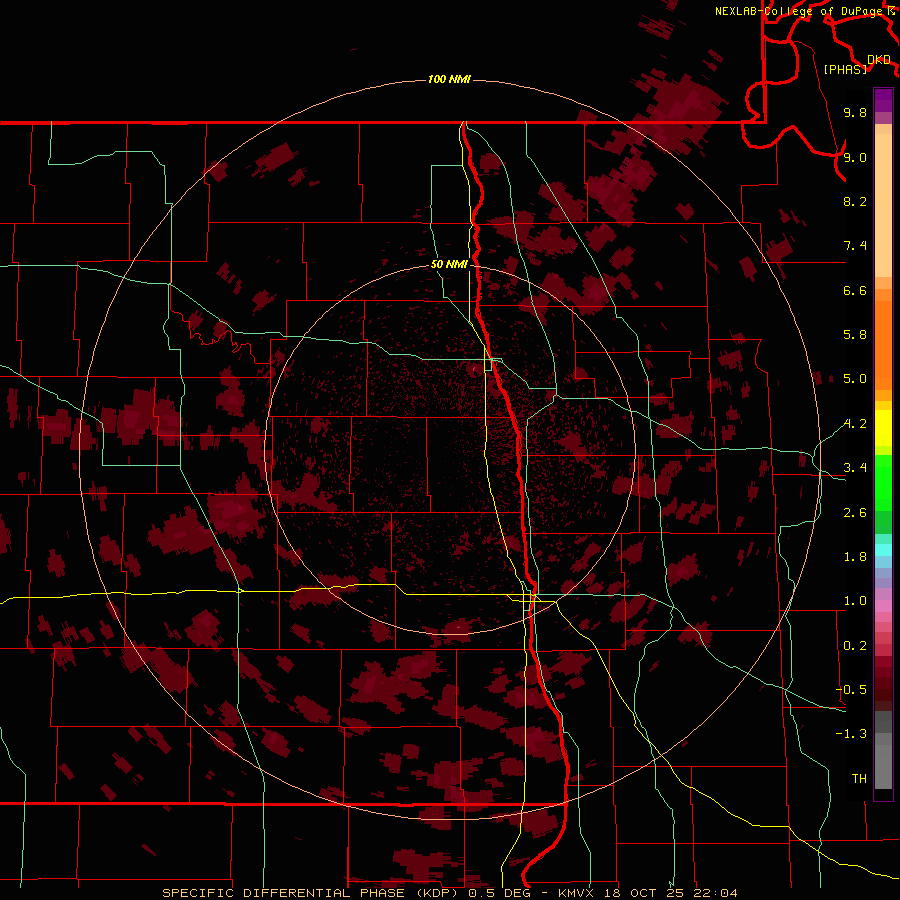The width and height of the screenshot is (900, 900).
Task: Click the 5.0 scale value
Action: coord(855,379)
